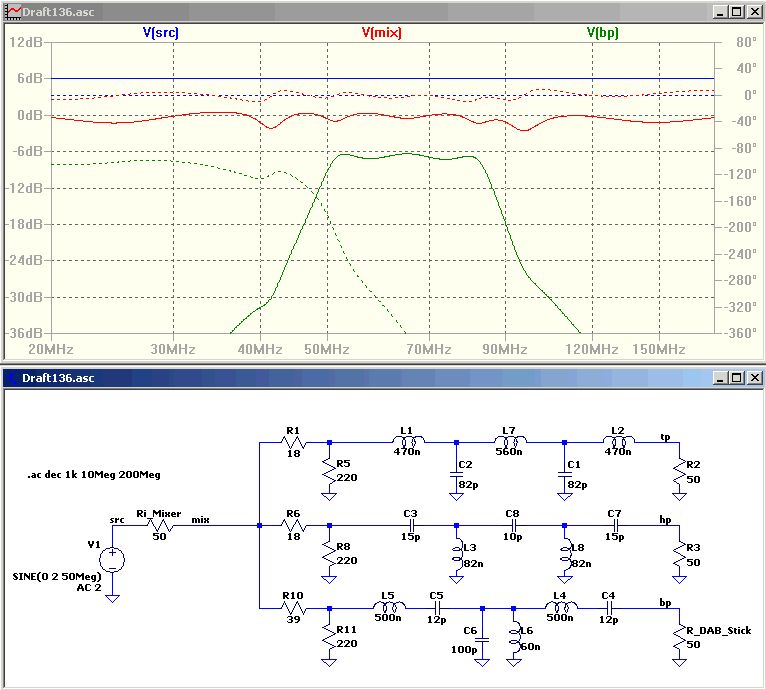Minimize the waveform plot window

[719, 11]
